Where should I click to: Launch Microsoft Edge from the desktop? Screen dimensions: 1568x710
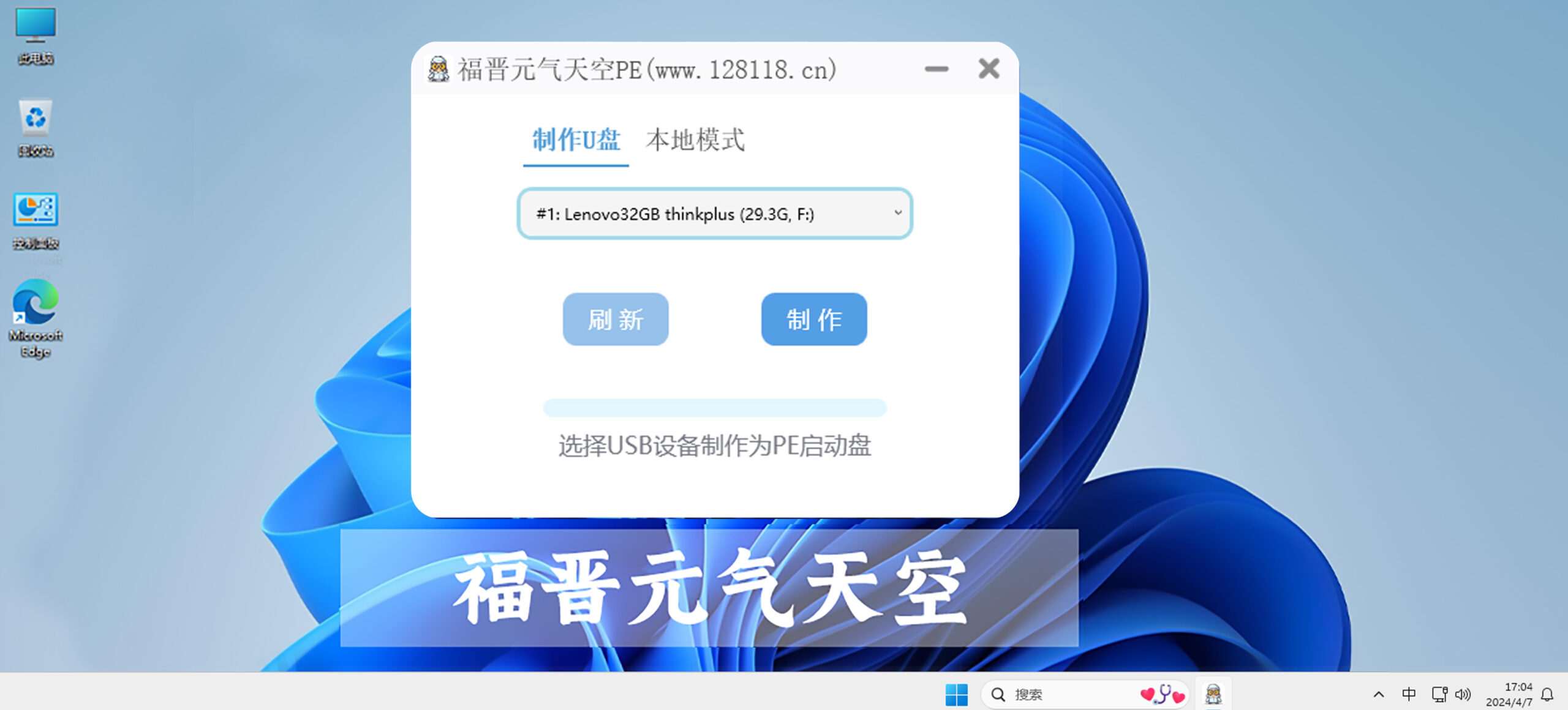35,306
